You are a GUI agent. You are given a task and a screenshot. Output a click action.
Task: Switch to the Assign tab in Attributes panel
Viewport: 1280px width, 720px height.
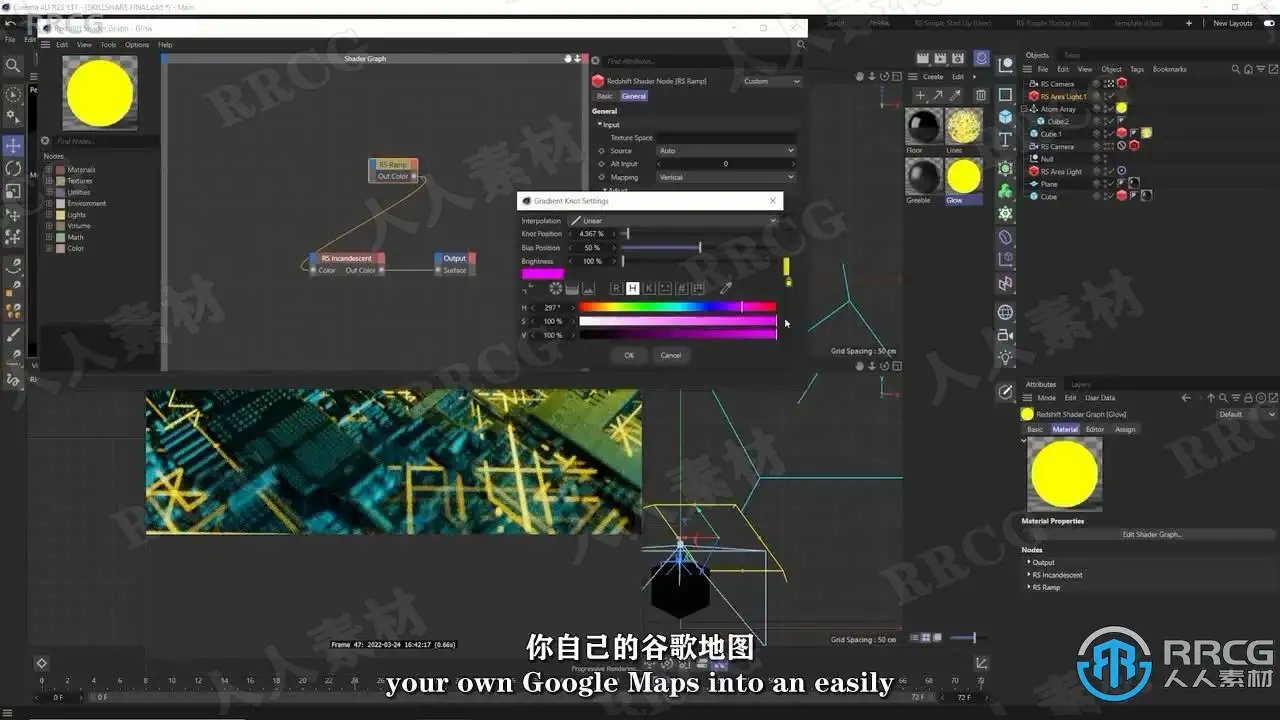(1125, 429)
